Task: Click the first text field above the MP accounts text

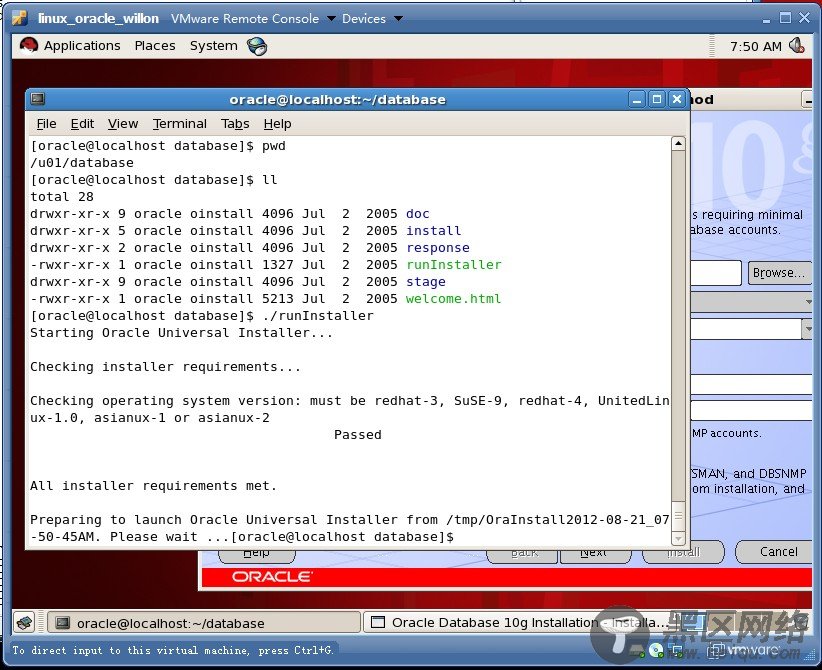Action: click(x=752, y=384)
